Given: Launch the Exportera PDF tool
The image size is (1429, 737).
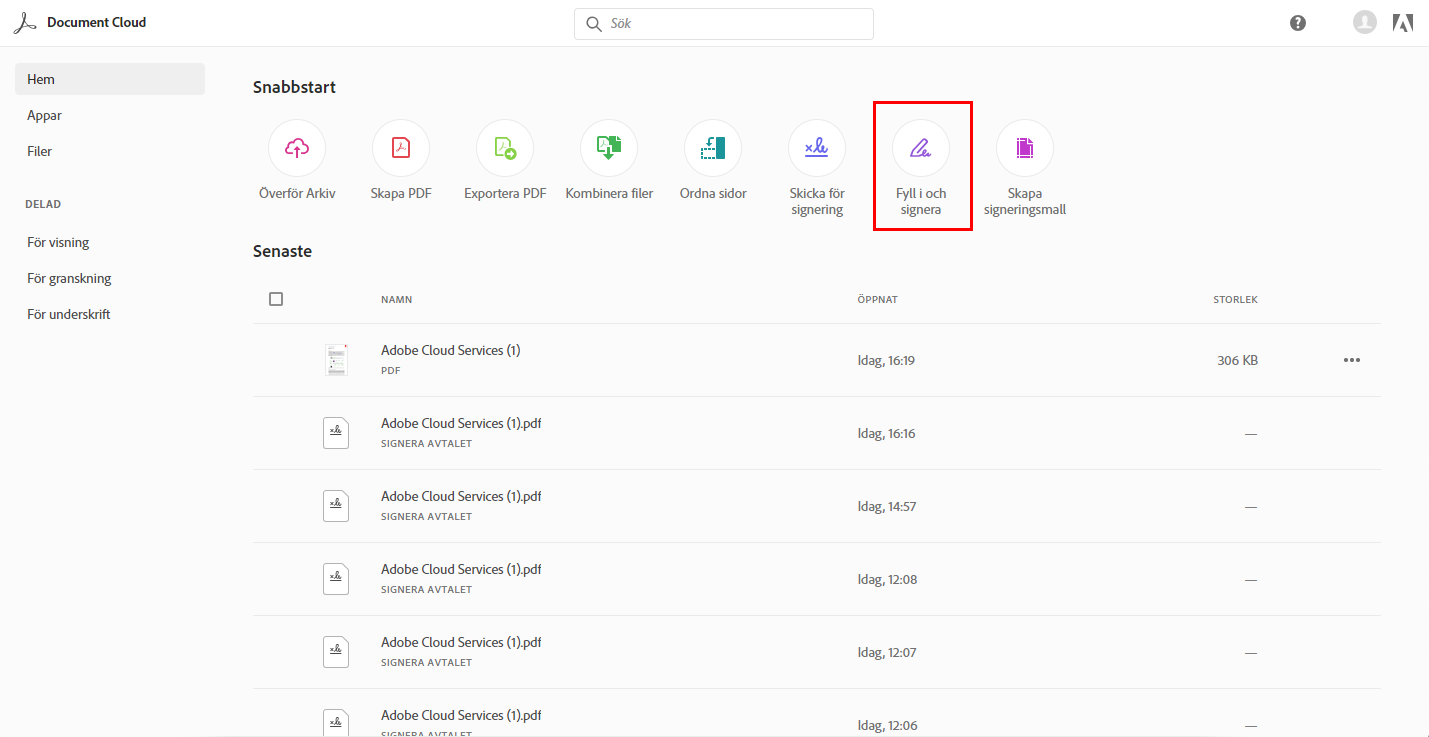Looking at the screenshot, I should [505, 148].
